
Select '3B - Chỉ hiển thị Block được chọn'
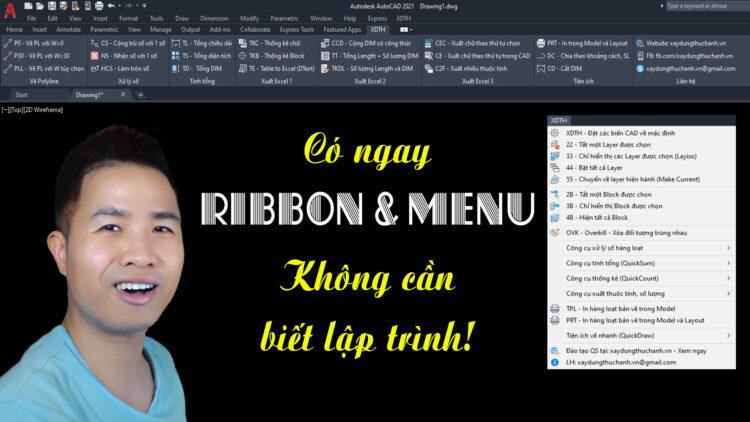(x=641, y=206)
